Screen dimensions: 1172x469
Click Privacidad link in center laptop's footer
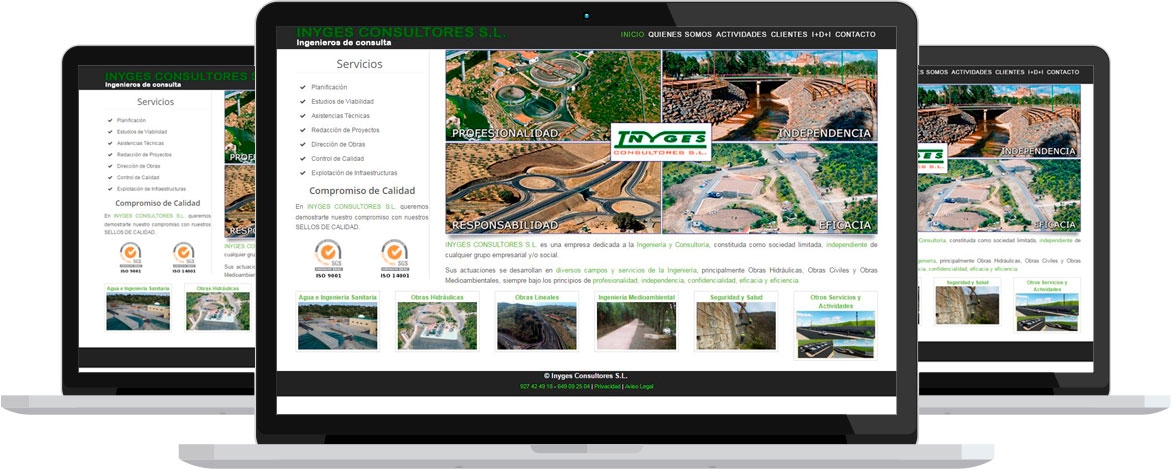(607, 387)
